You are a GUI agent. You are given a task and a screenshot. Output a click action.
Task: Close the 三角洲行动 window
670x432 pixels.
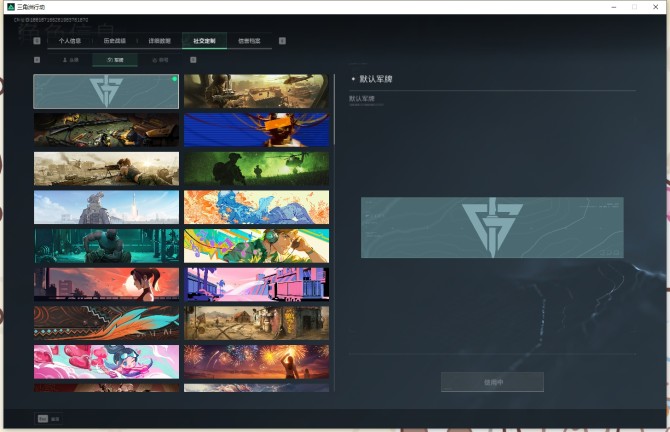click(x=655, y=7)
